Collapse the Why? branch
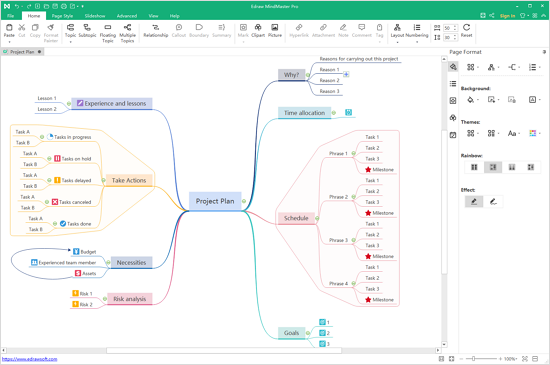The width and height of the screenshot is (550, 365). (308, 75)
